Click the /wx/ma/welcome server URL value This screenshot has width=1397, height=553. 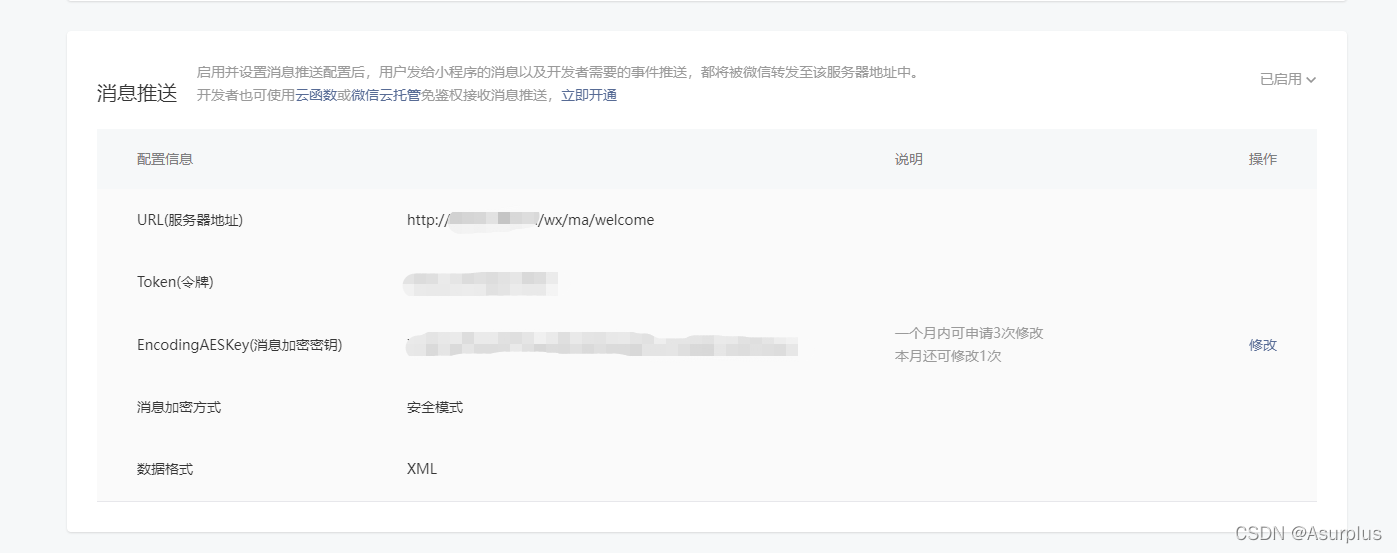pos(530,220)
